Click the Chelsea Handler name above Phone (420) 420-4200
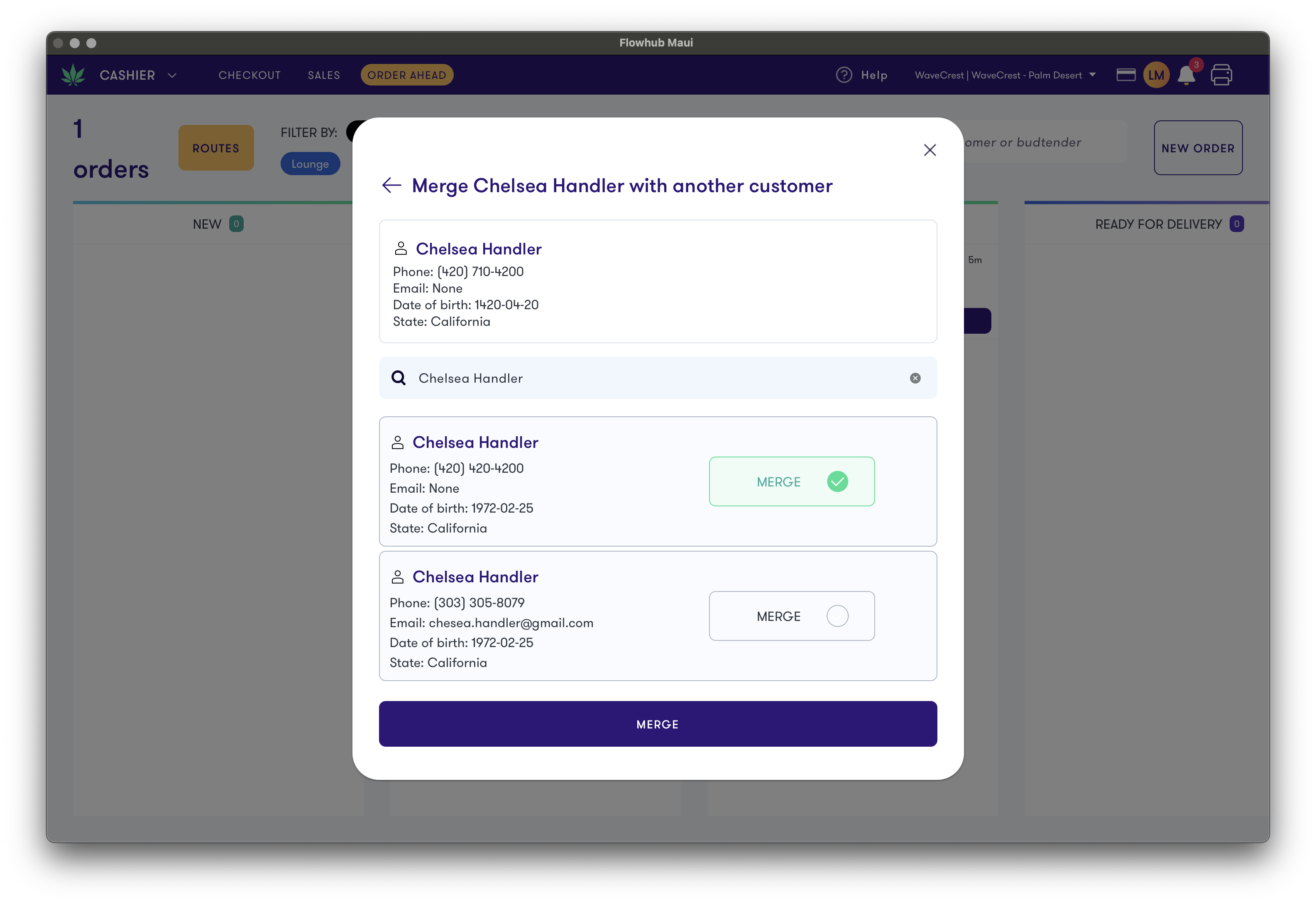 [475, 442]
